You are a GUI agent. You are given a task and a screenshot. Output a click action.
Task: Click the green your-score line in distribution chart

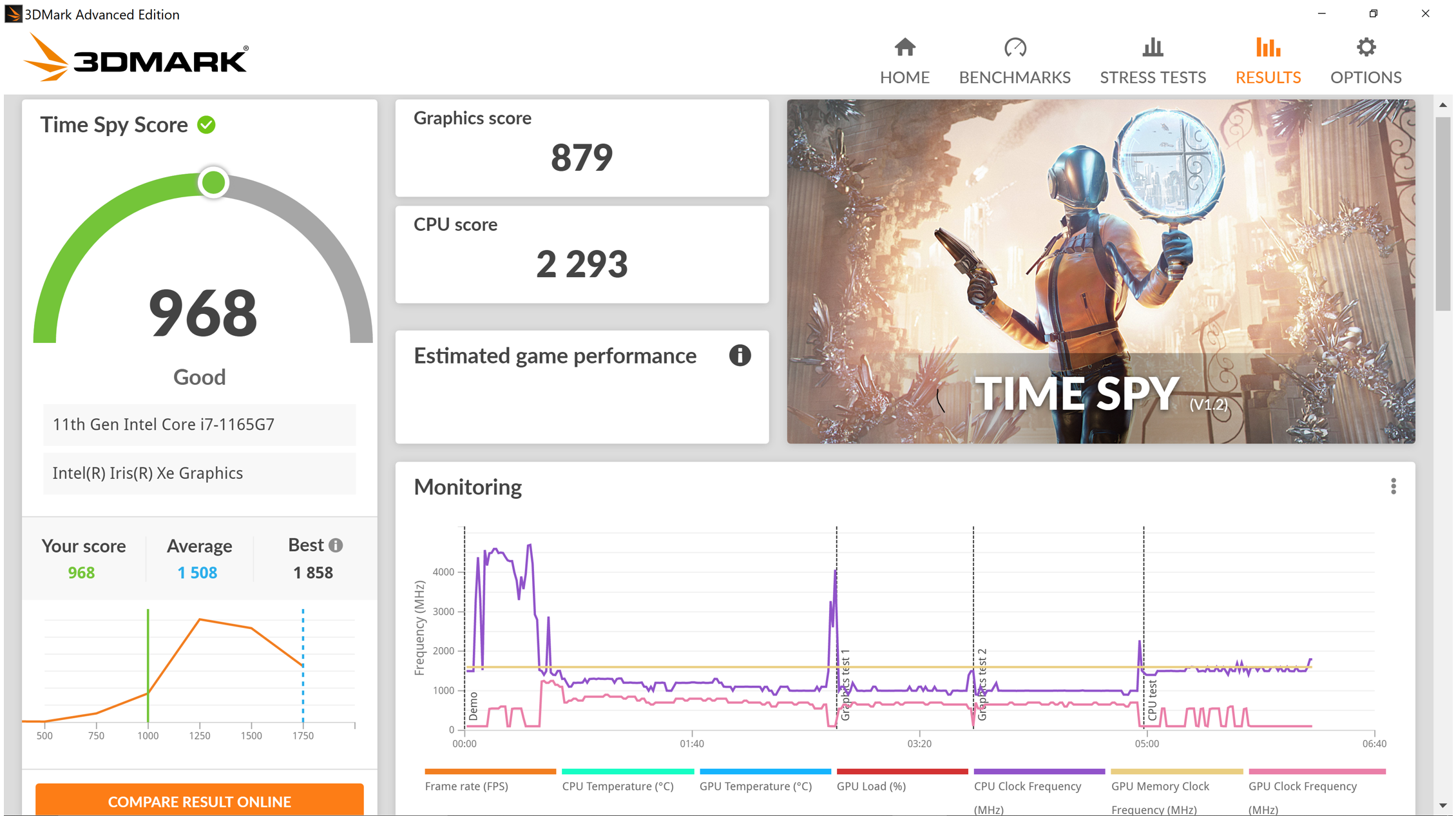tap(148, 665)
